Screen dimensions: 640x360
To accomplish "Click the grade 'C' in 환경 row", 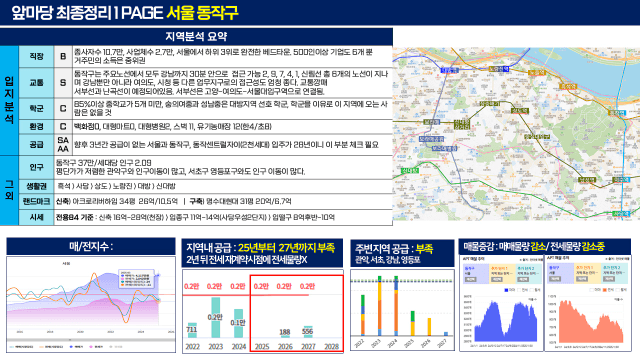I will tap(63, 127).
